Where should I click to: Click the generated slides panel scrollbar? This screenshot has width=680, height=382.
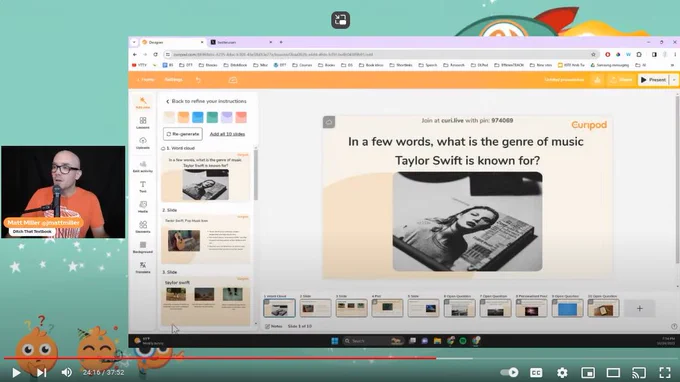(x=255, y=175)
